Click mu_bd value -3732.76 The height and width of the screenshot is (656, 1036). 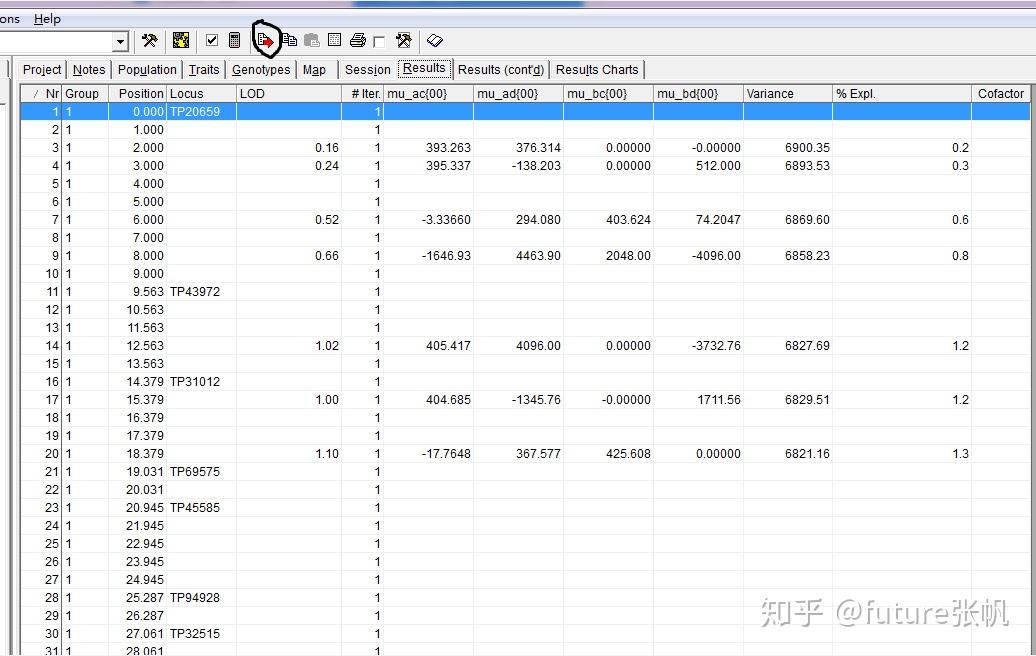(716, 346)
